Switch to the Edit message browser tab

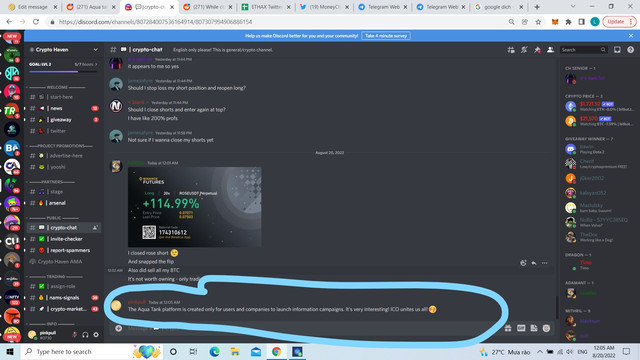[x=32, y=7]
